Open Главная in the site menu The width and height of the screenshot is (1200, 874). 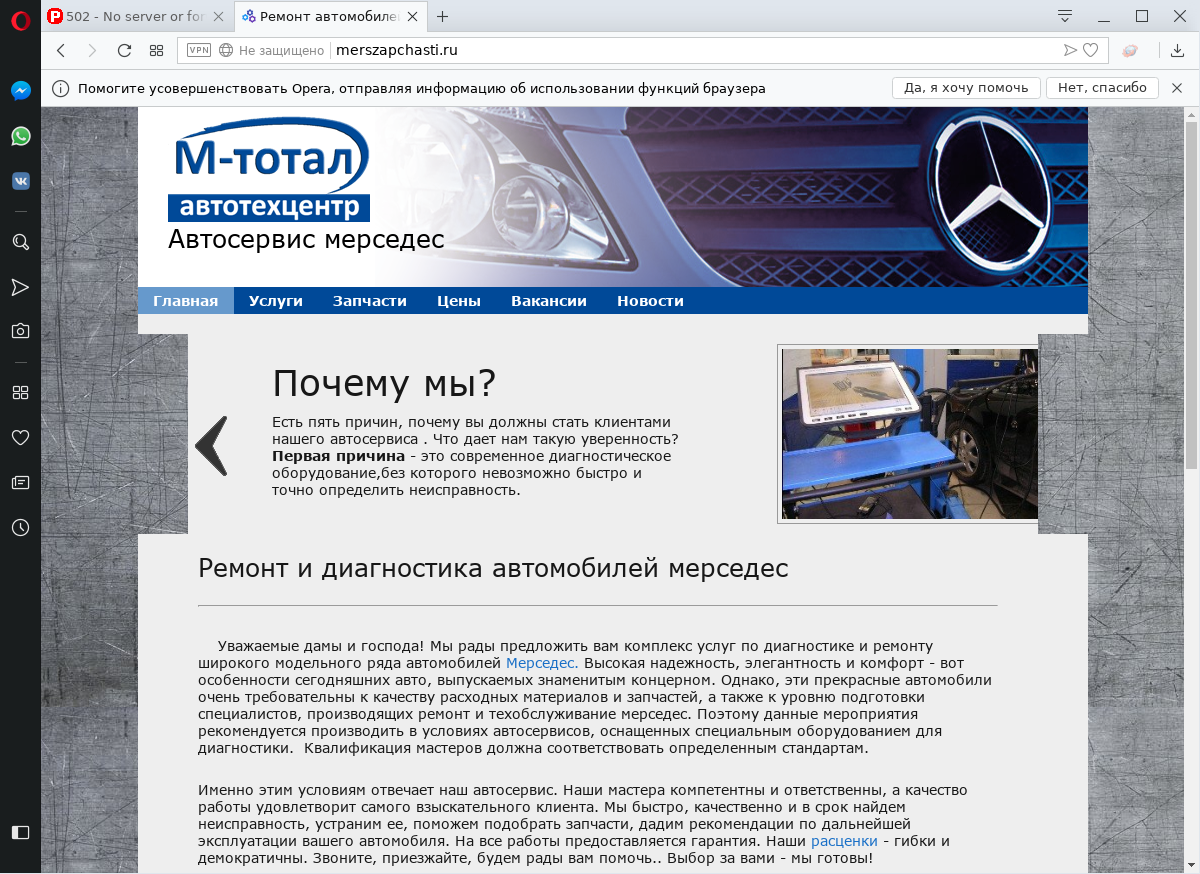186,300
